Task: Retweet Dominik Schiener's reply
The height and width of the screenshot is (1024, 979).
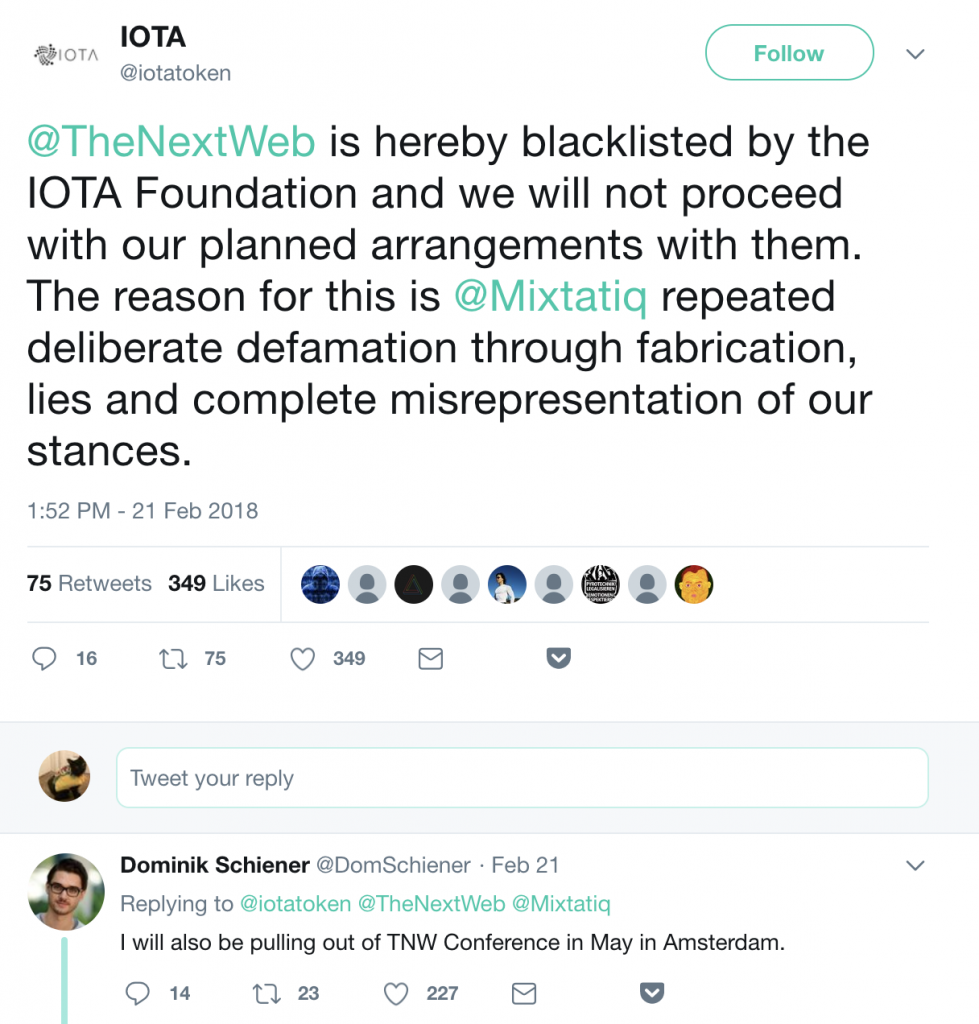Action: [x=266, y=993]
